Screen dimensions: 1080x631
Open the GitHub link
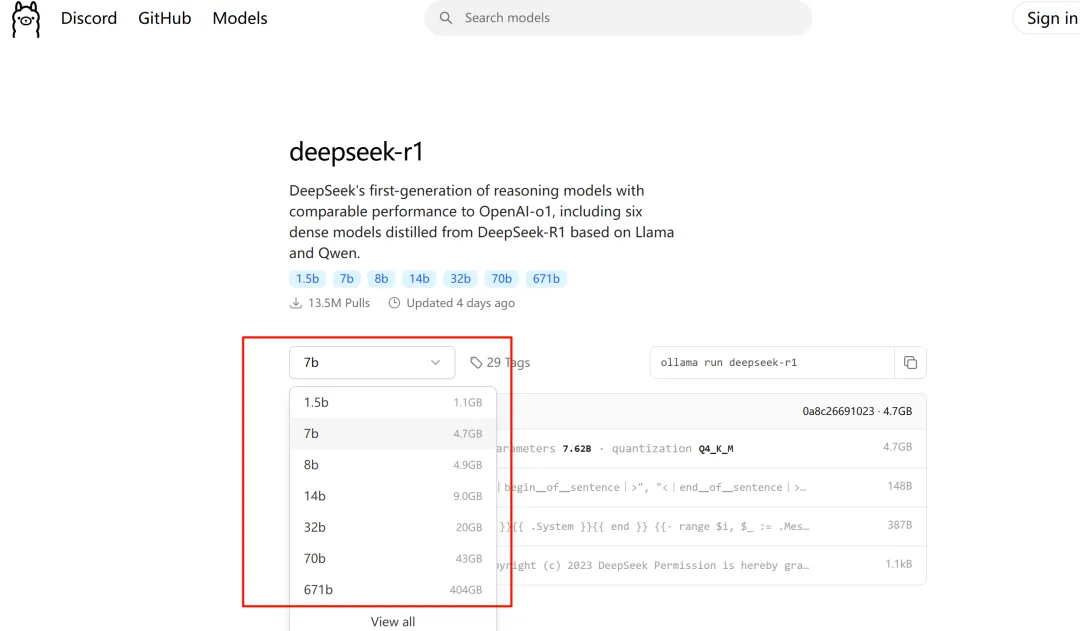pyautogui.click(x=165, y=18)
